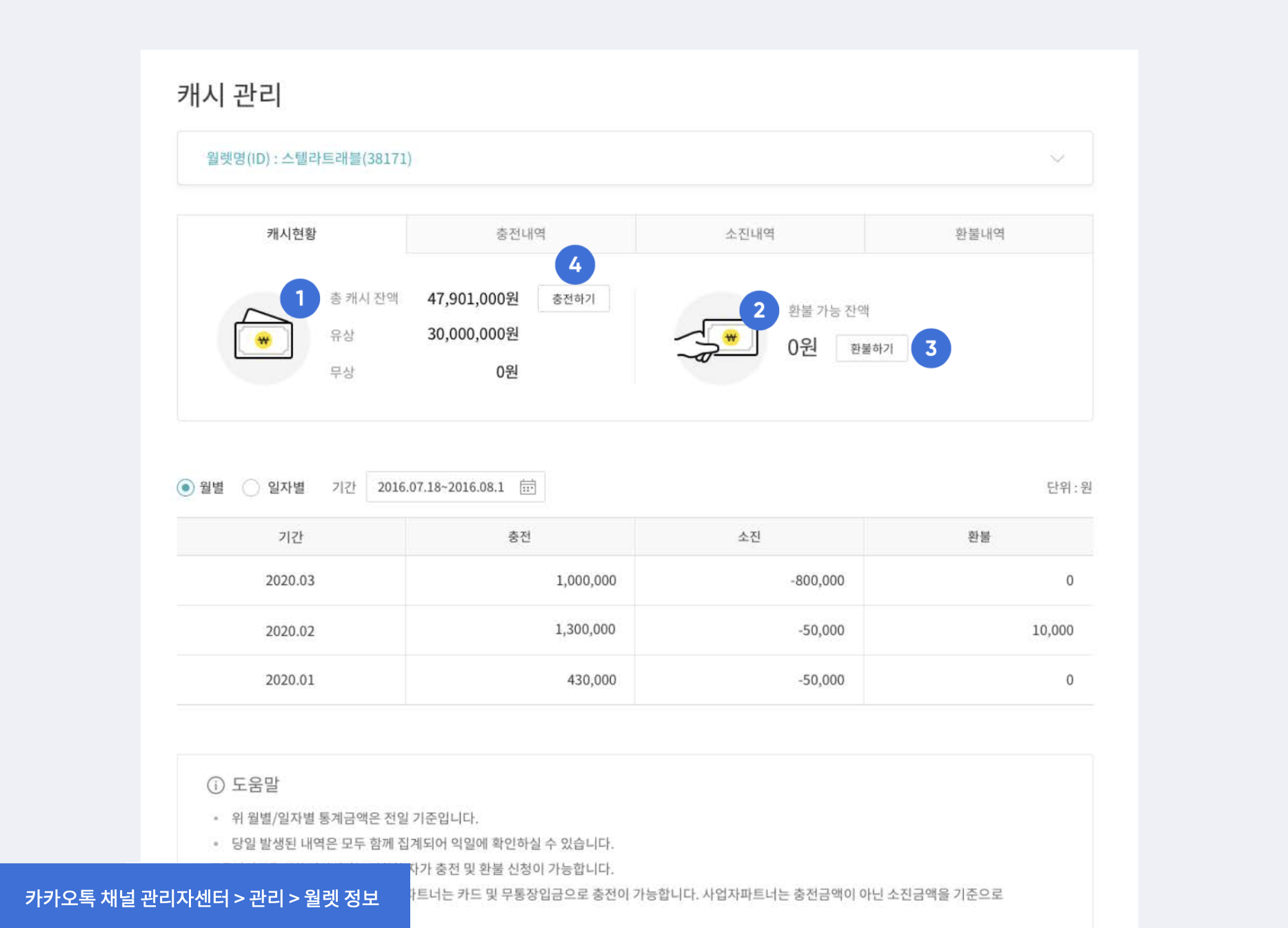
Task: Click the cash wallet illustration icon
Action: point(263,338)
